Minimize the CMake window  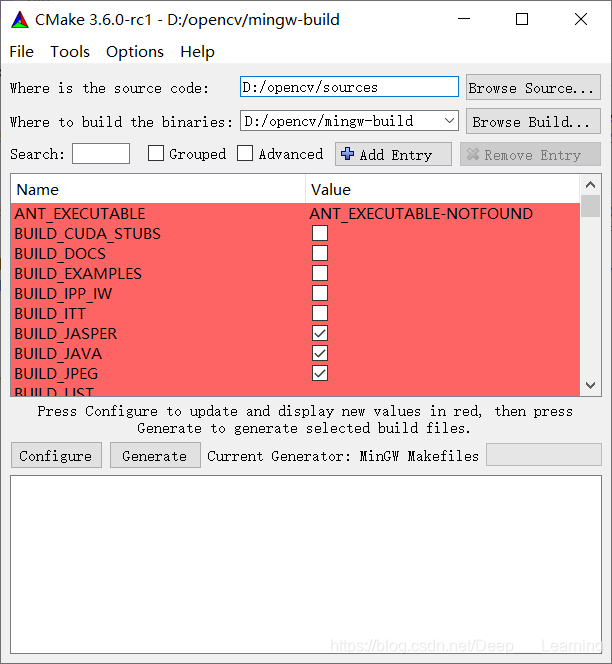[x=464, y=19]
